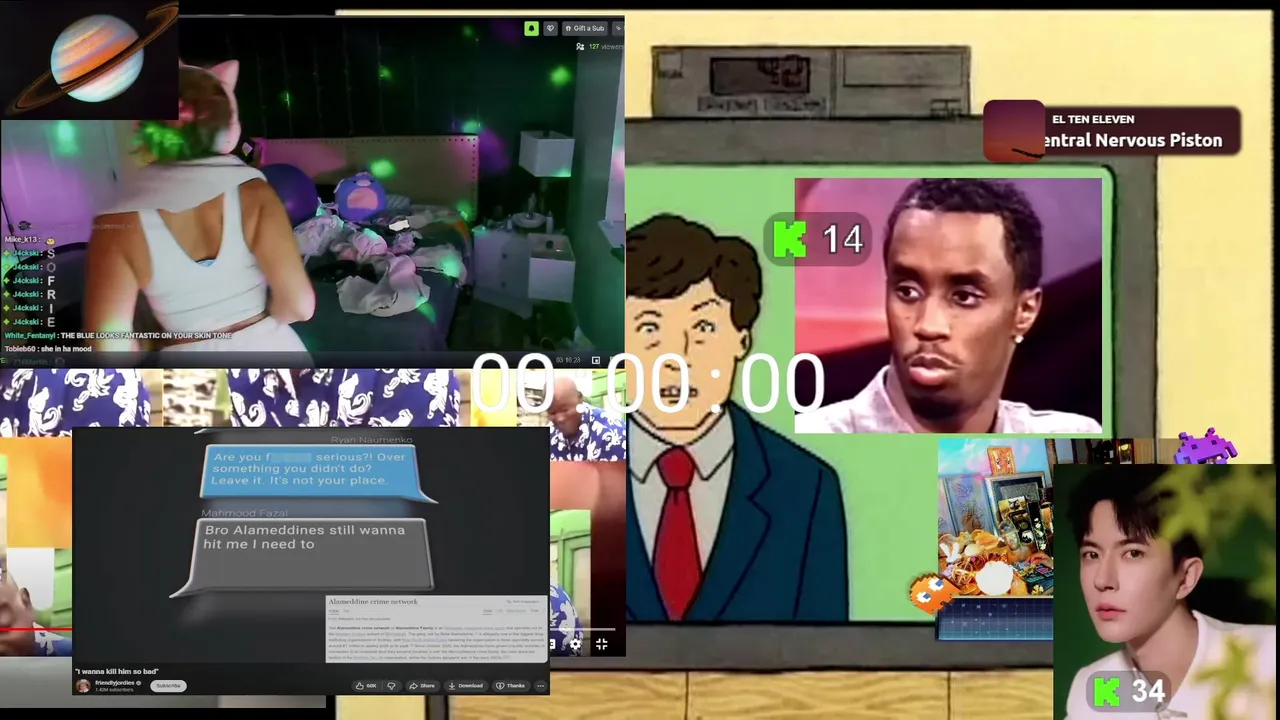Like the video showing 60K likes
This screenshot has width=1280, height=720.
tap(367, 685)
